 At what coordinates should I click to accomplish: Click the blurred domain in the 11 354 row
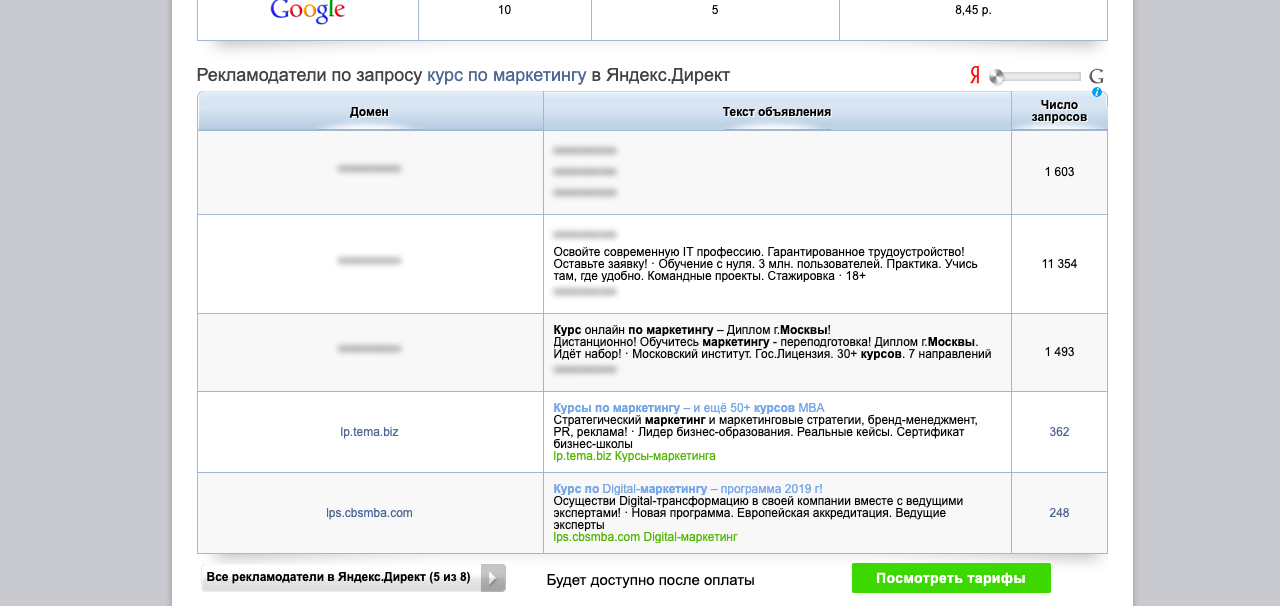(369, 261)
